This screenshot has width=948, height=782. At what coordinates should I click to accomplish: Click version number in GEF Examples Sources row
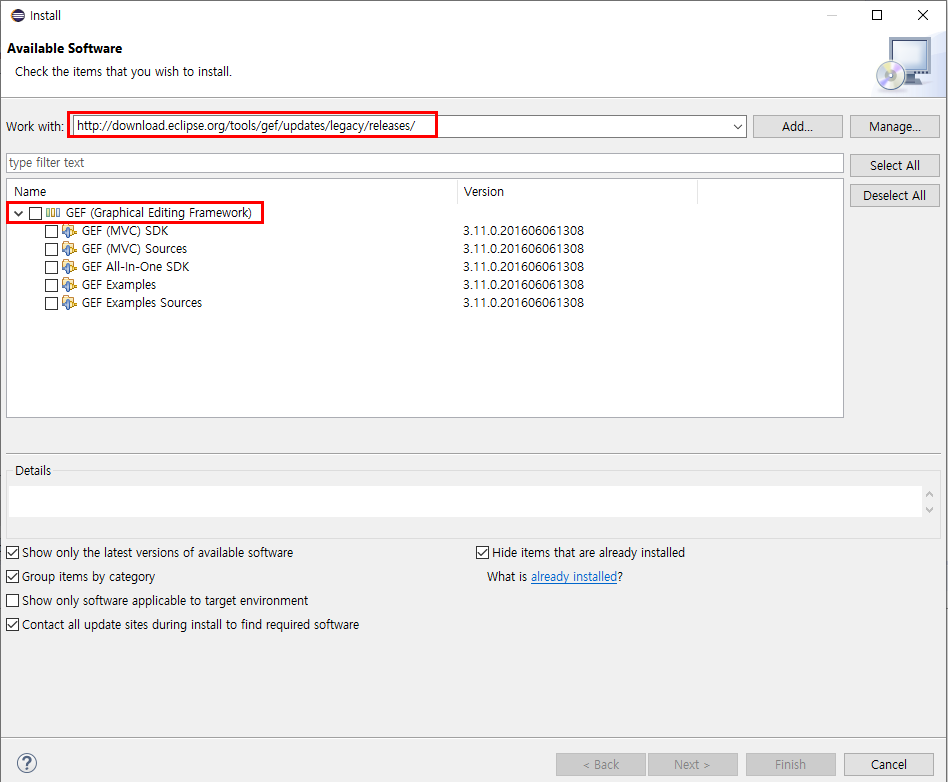click(524, 303)
